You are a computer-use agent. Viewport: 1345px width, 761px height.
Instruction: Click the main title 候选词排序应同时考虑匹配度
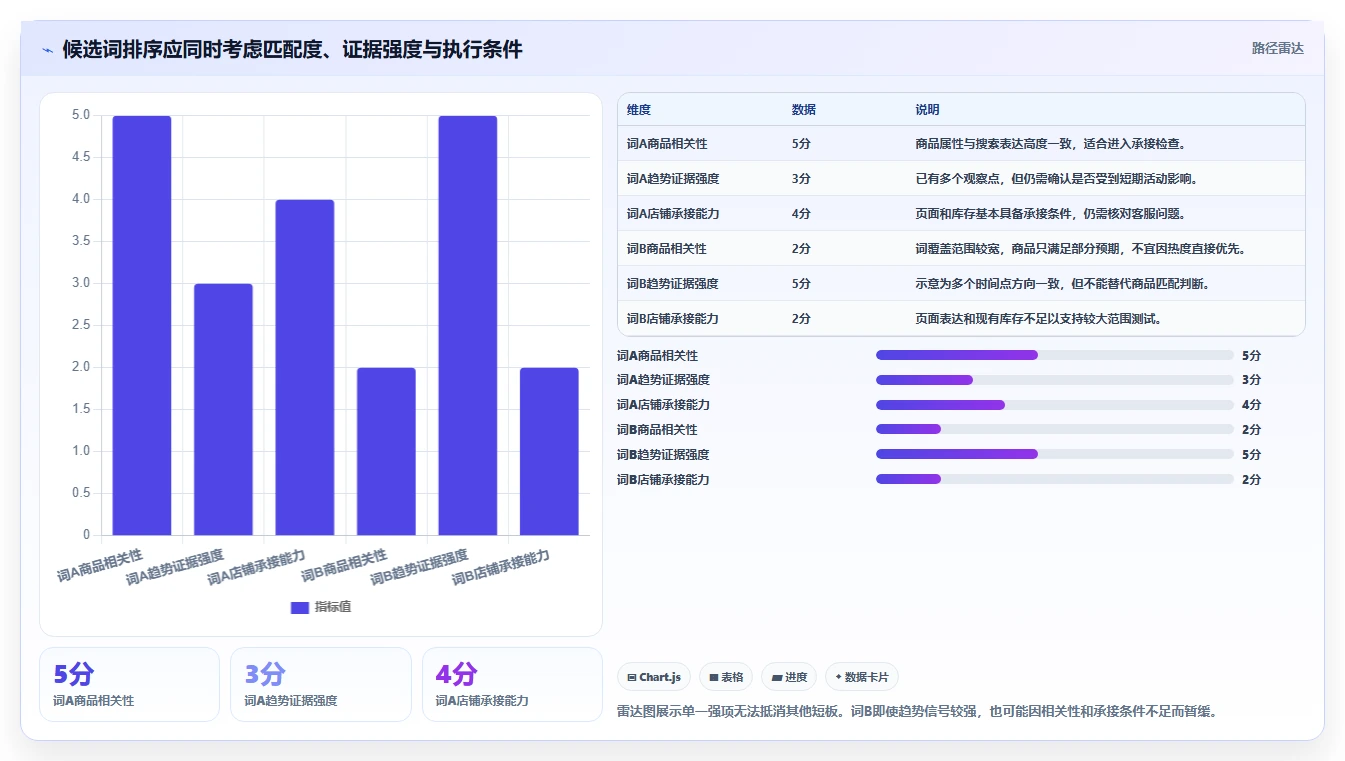pos(292,49)
